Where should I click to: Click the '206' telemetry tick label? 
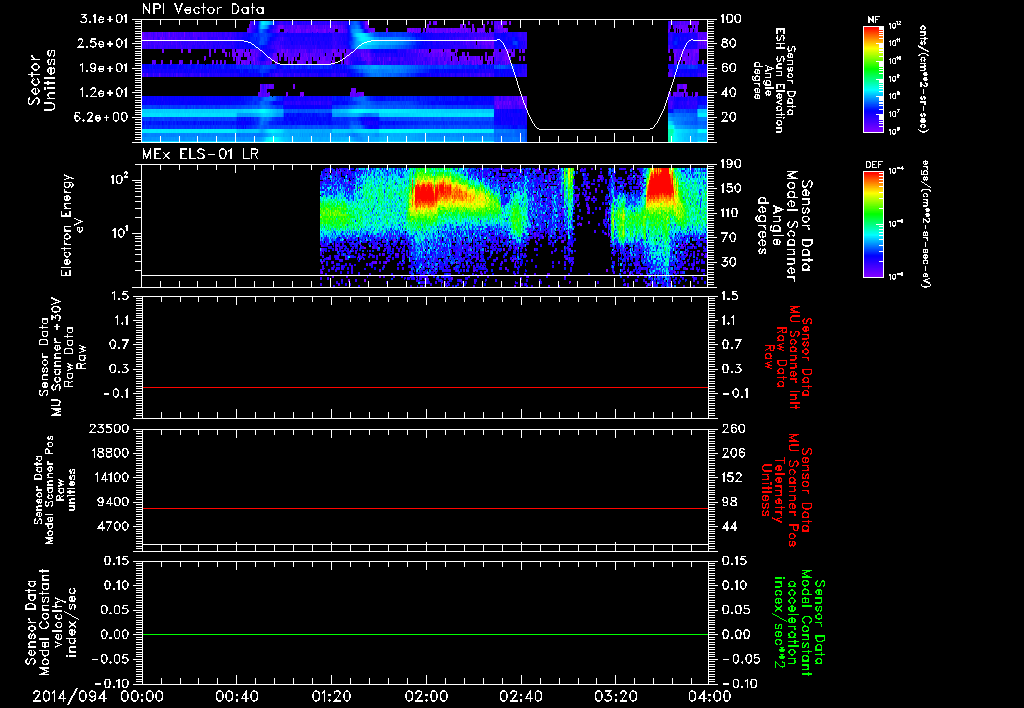pos(732,453)
